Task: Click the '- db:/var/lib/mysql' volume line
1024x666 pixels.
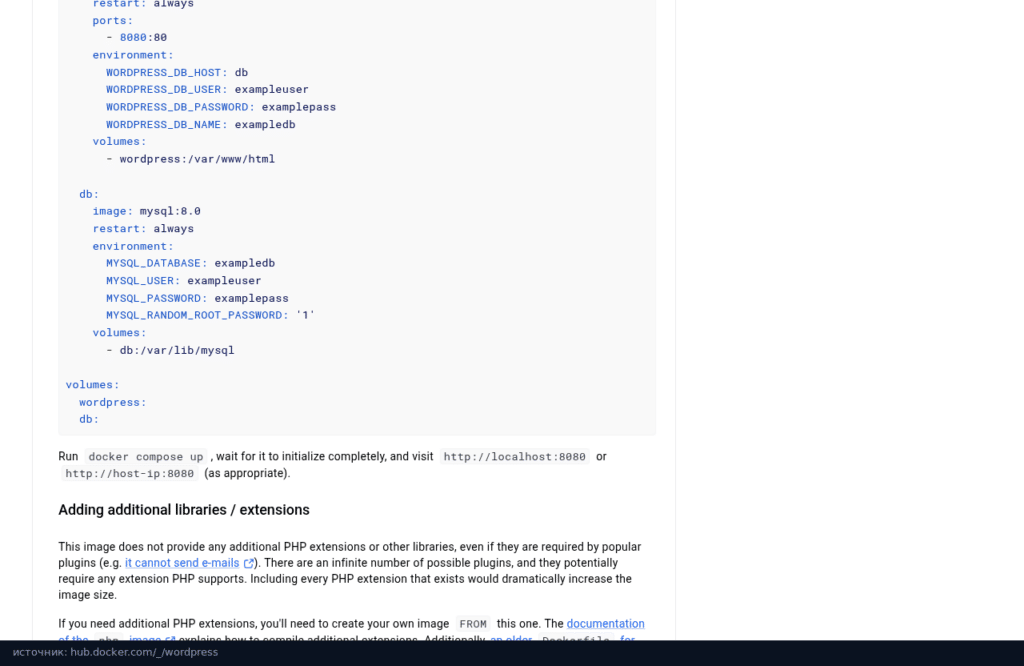Action: pyautogui.click(x=170, y=351)
